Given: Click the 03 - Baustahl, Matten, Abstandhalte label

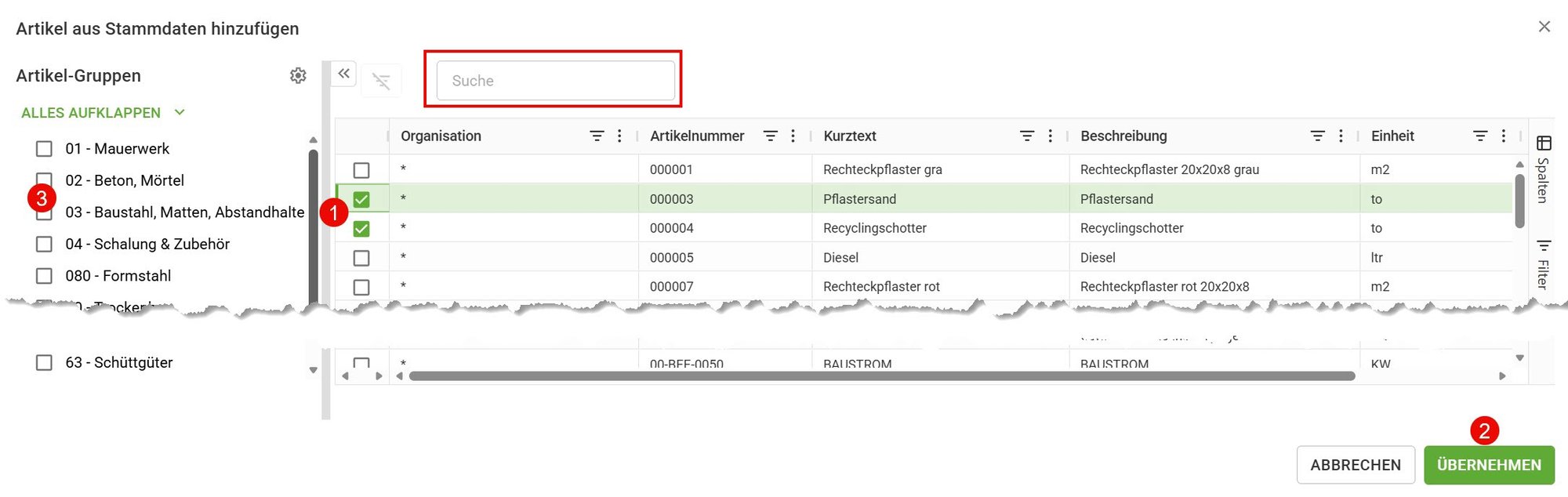Looking at the screenshot, I should [185, 212].
